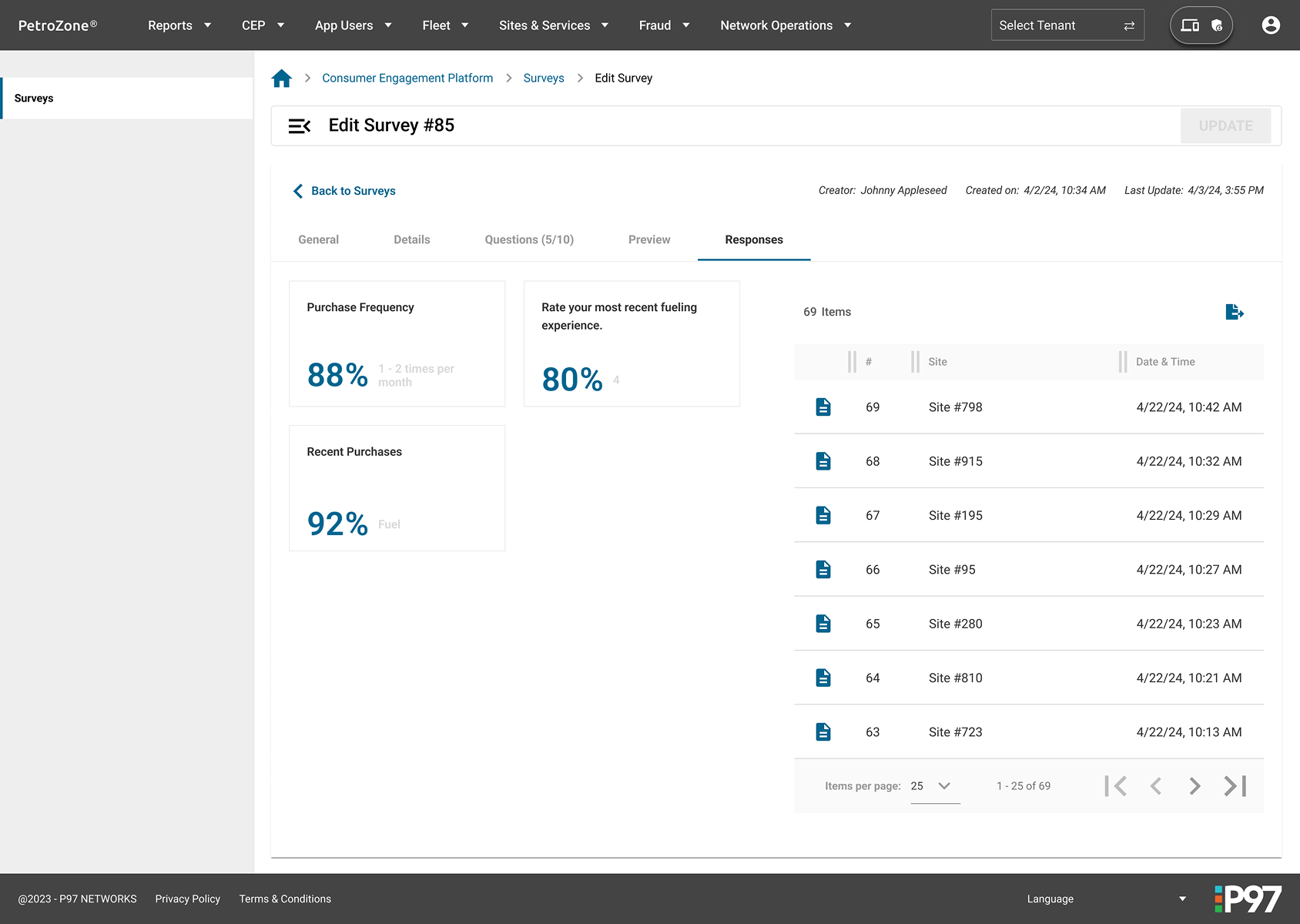Open response document for Site #798

pos(823,407)
